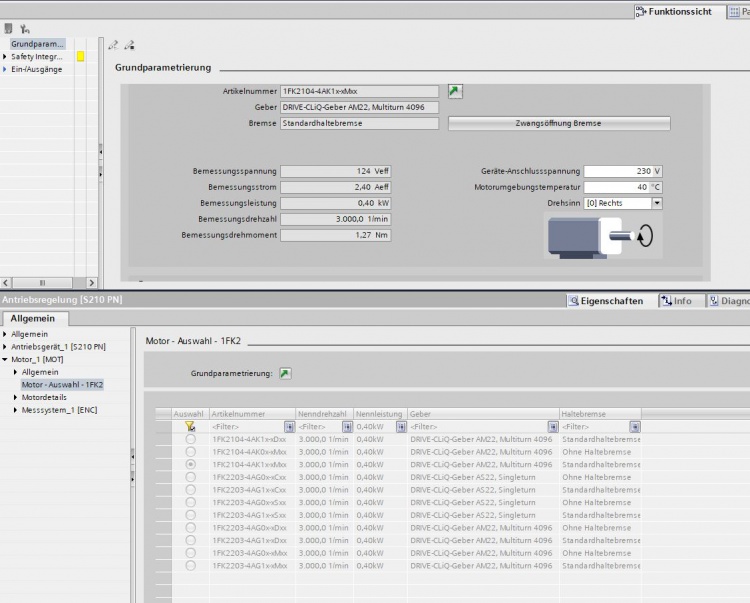Select the radio button for 1FK2203-4AG0x-xCxx
Screen dimensions: 750x603
click(x=190, y=477)
